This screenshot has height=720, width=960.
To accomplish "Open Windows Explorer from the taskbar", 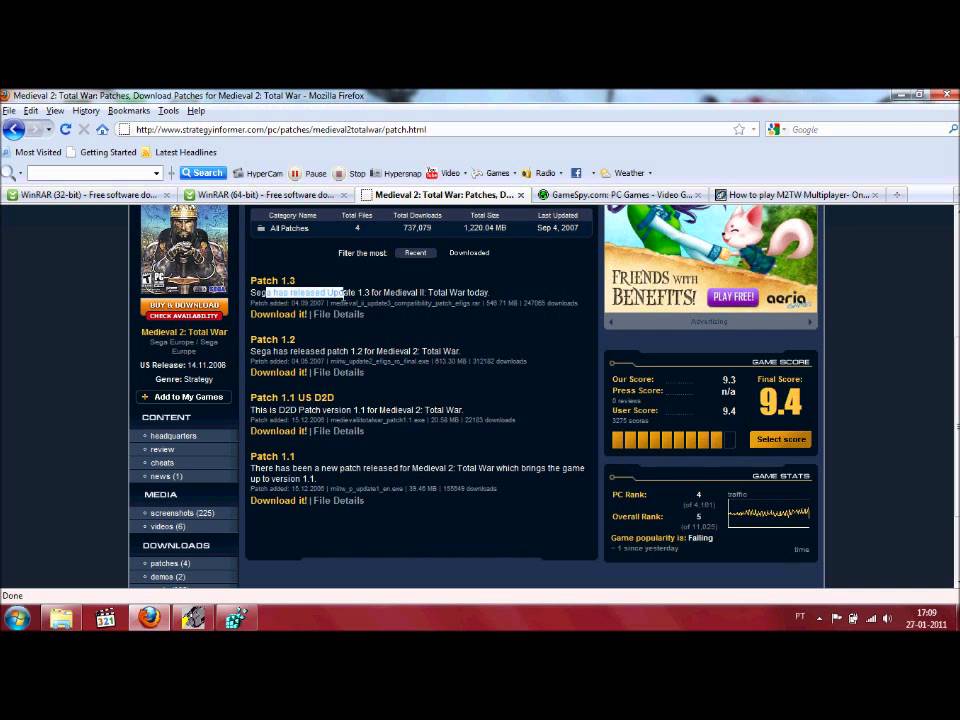I will click(61, 618).
